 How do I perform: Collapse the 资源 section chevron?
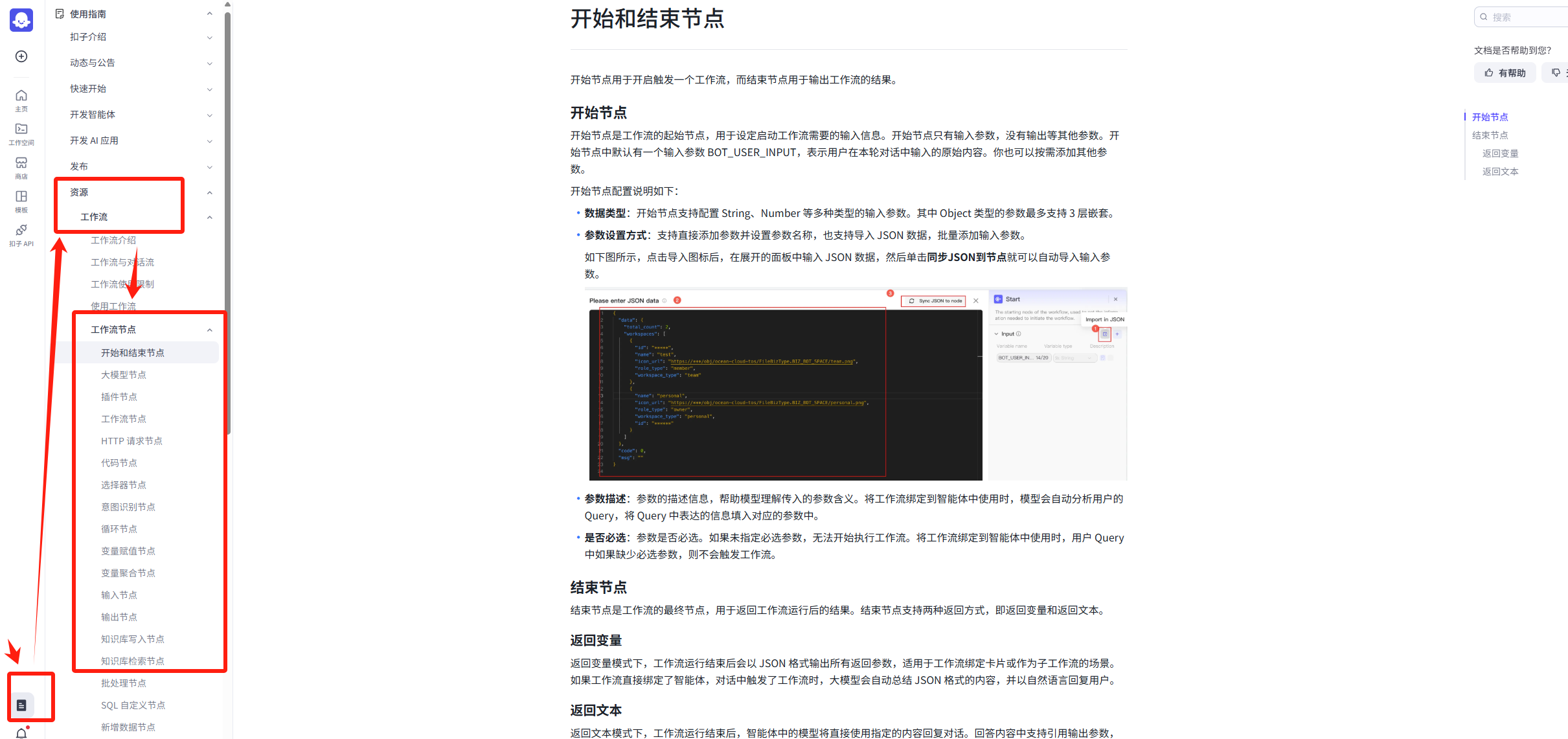209,192
